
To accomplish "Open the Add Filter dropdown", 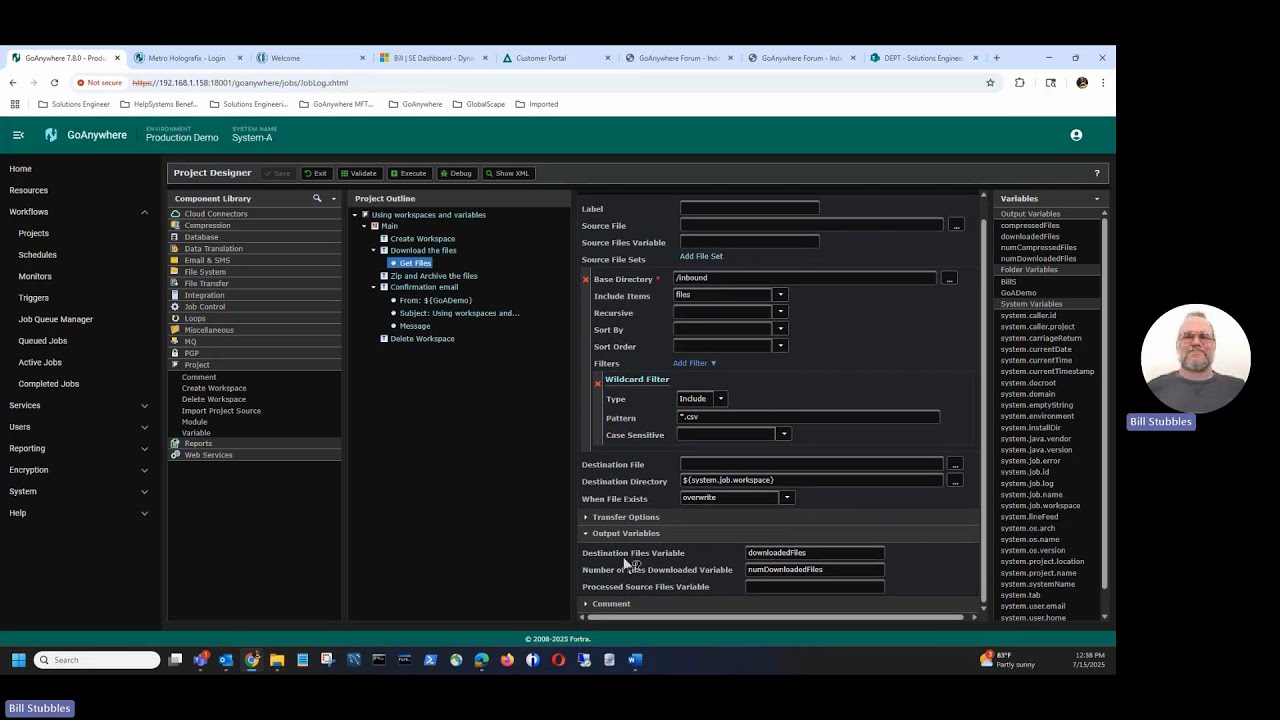I will 695,363.
